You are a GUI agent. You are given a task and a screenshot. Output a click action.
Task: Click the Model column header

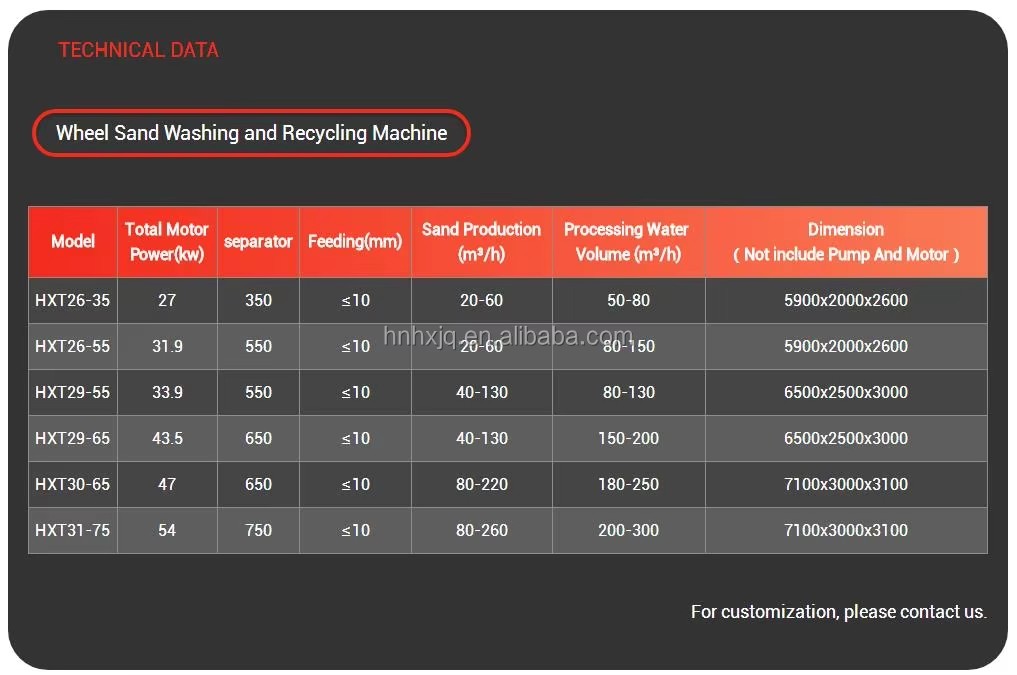tap(73, 241)
